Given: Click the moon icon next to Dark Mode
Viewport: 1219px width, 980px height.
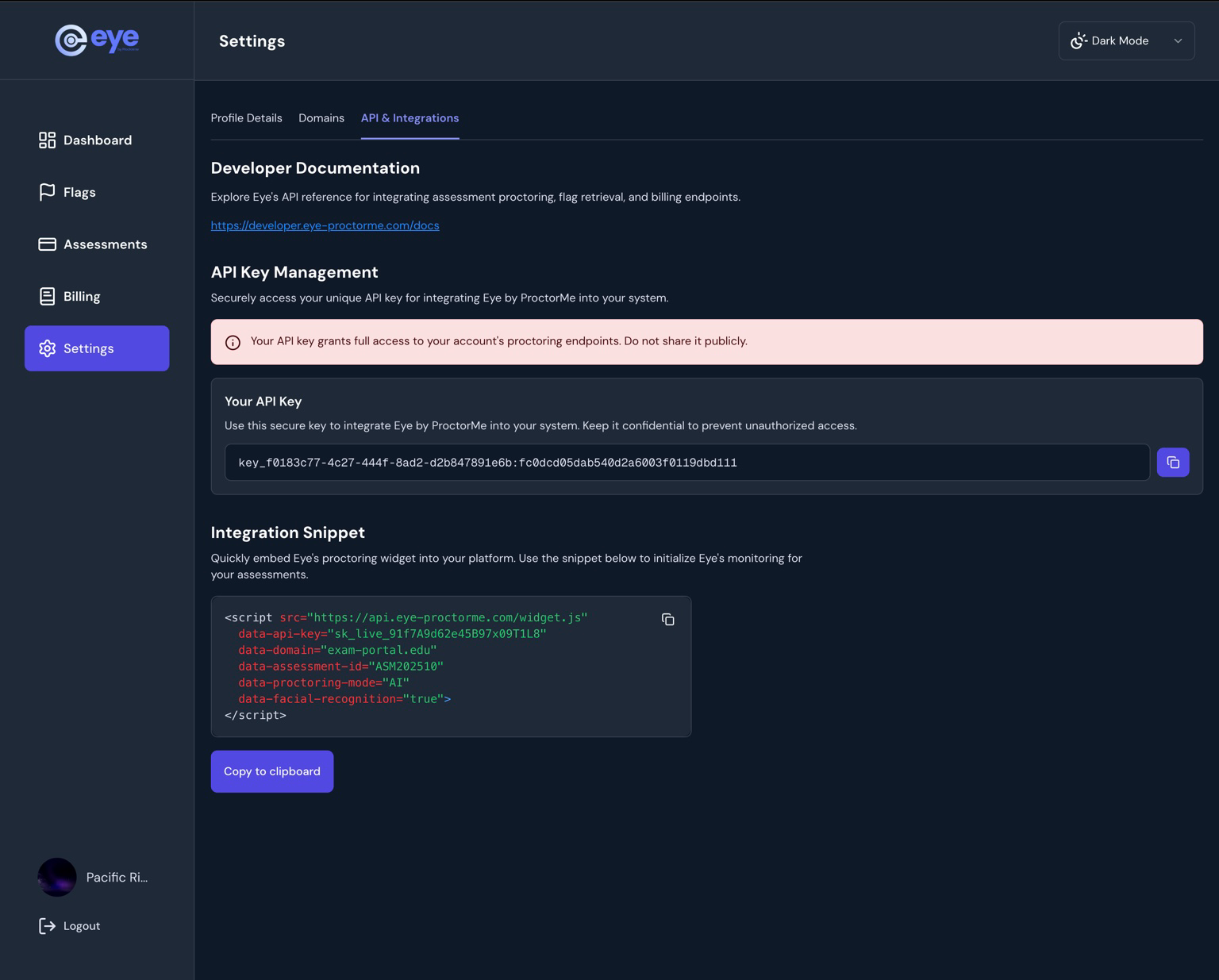Looking at the screenshot, I should point(1079,40).
